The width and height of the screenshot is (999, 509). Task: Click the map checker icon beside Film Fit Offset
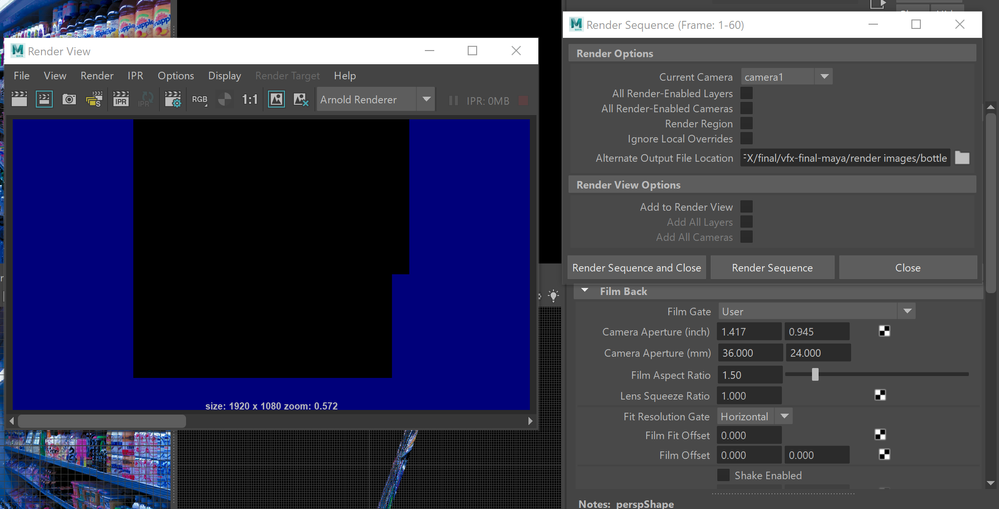pos(880,435)
